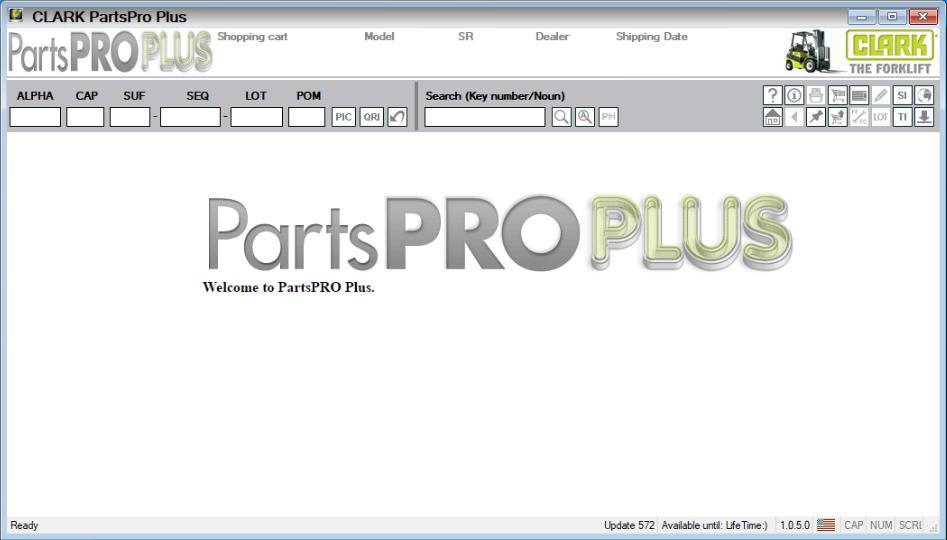Click the wrench tools icon
This screenshot has width=947, height=540.
[x=859, y=117]
